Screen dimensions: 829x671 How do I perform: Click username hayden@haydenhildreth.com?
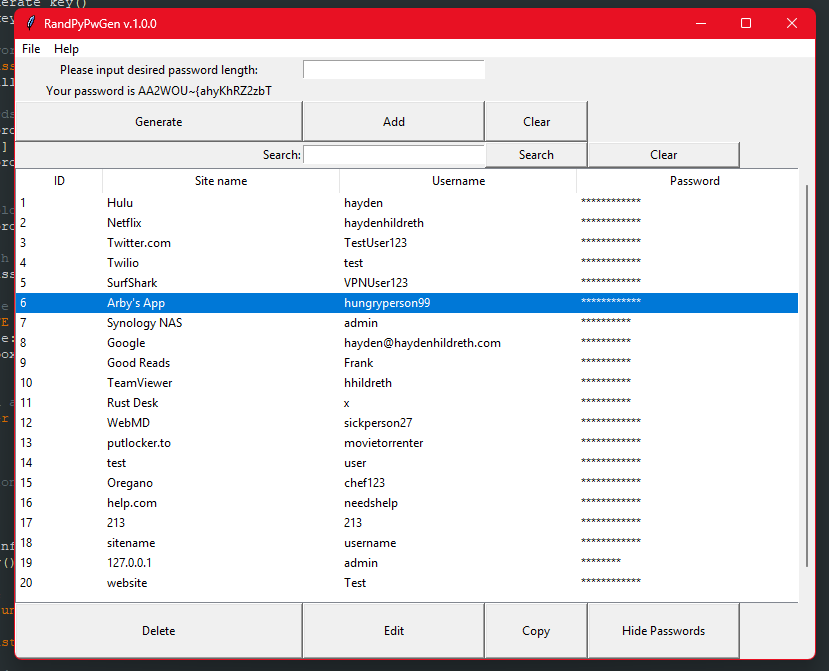(x=422, y=343)
